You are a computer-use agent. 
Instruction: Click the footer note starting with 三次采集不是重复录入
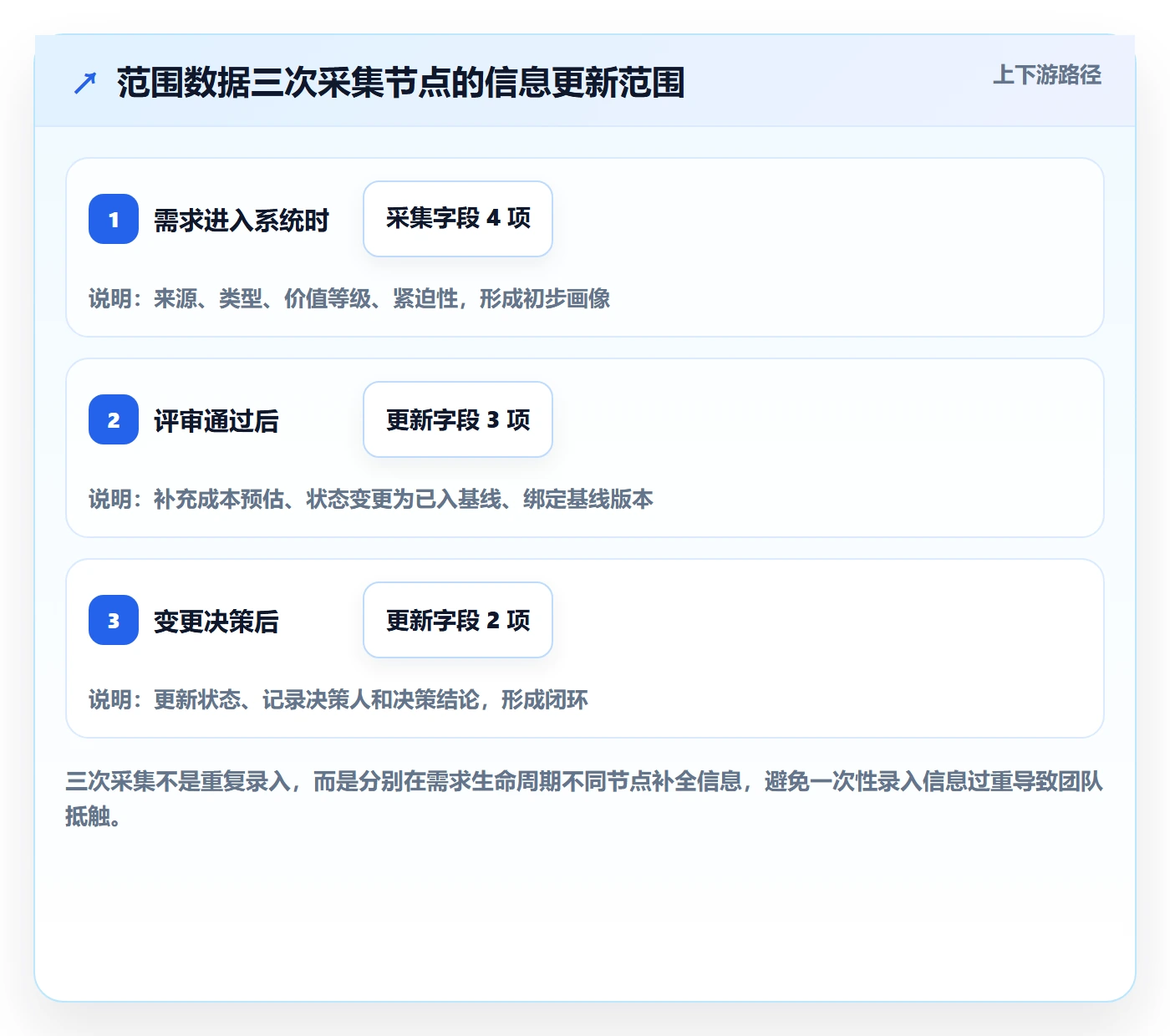(x=584, y=798)
